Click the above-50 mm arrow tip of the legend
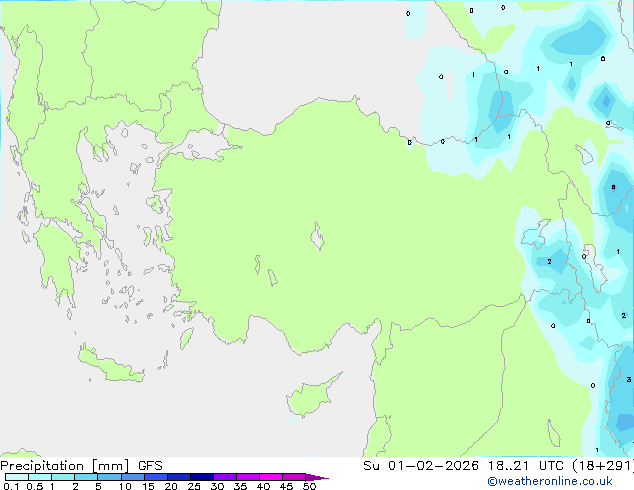Viewport: 634px width, 490px height. (x=317, y=477)
